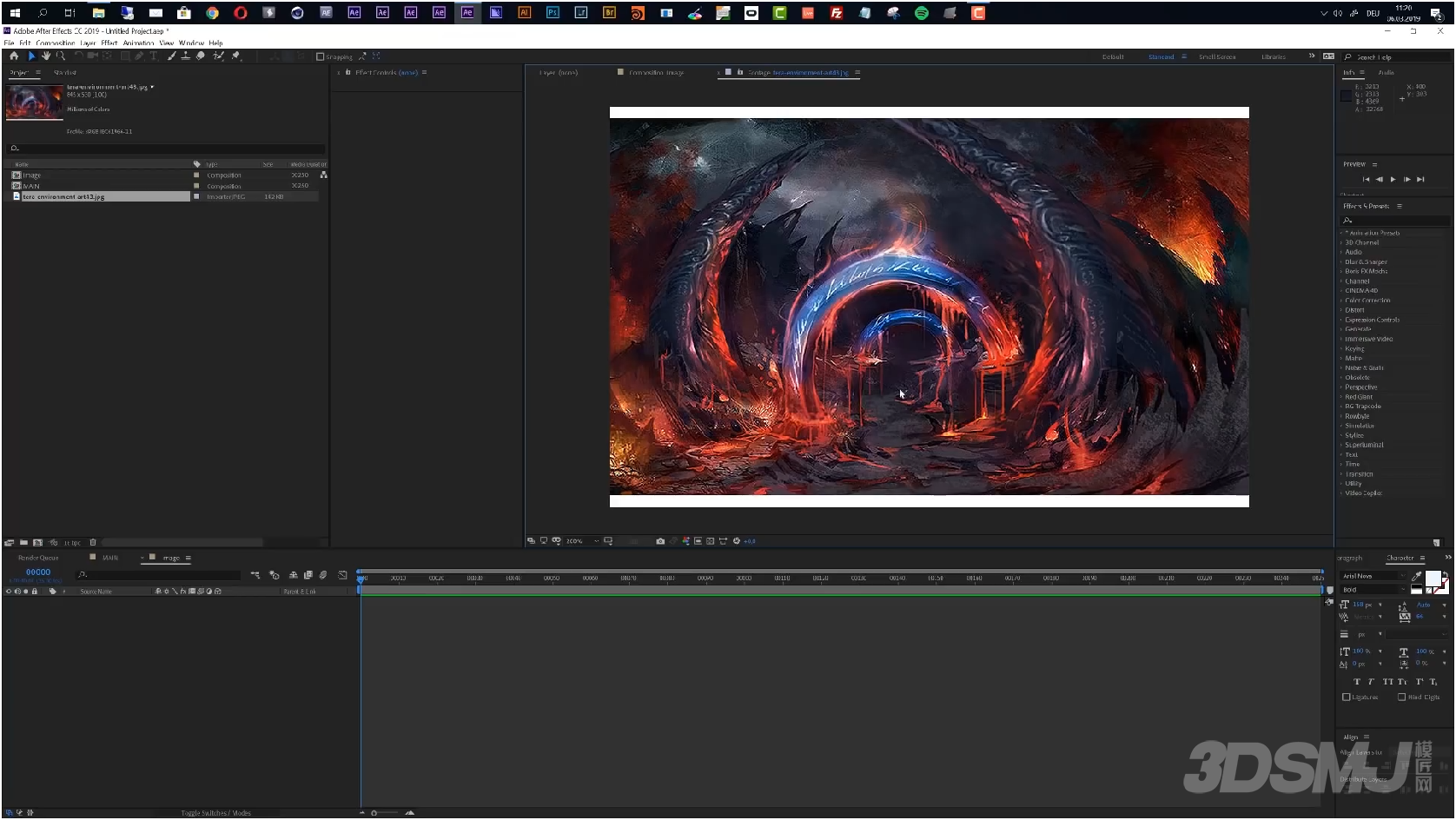Click the composition mini-flowchart icon in timeline
Screen dimensions: 1456x820
255,575
